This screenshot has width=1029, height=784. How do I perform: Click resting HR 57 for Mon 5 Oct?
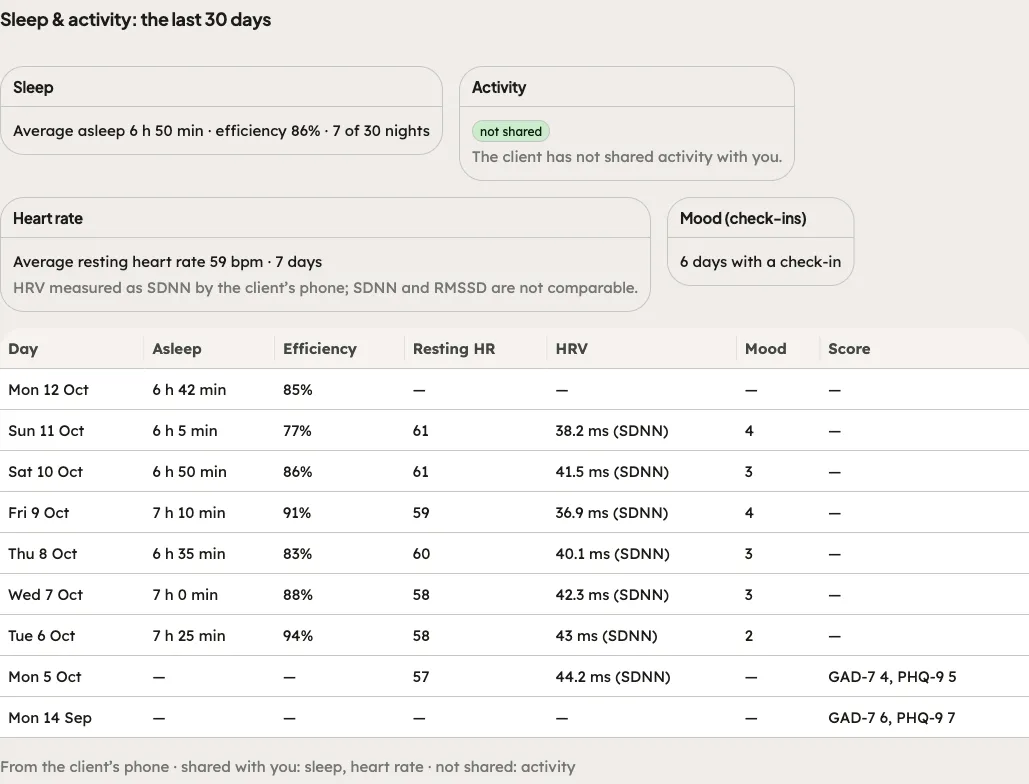[421, 677]
